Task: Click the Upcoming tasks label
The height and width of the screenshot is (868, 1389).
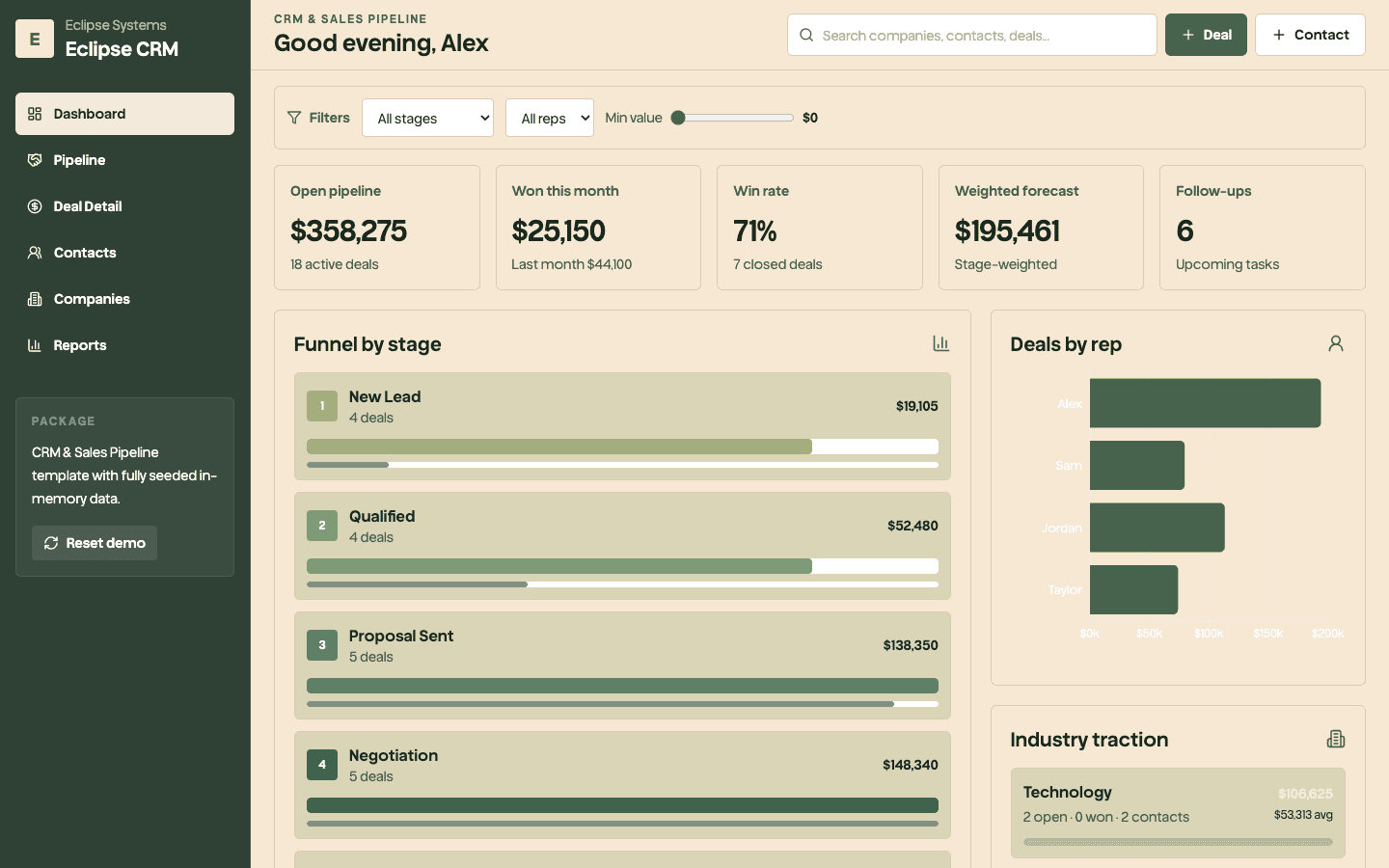Action: [x=1227, y=264]
